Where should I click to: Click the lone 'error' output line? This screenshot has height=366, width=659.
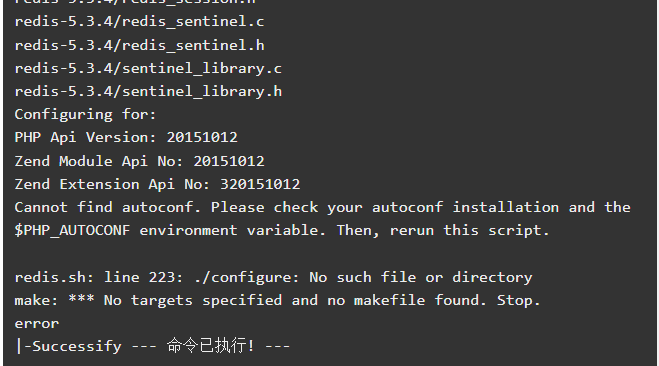click(37, 324)
